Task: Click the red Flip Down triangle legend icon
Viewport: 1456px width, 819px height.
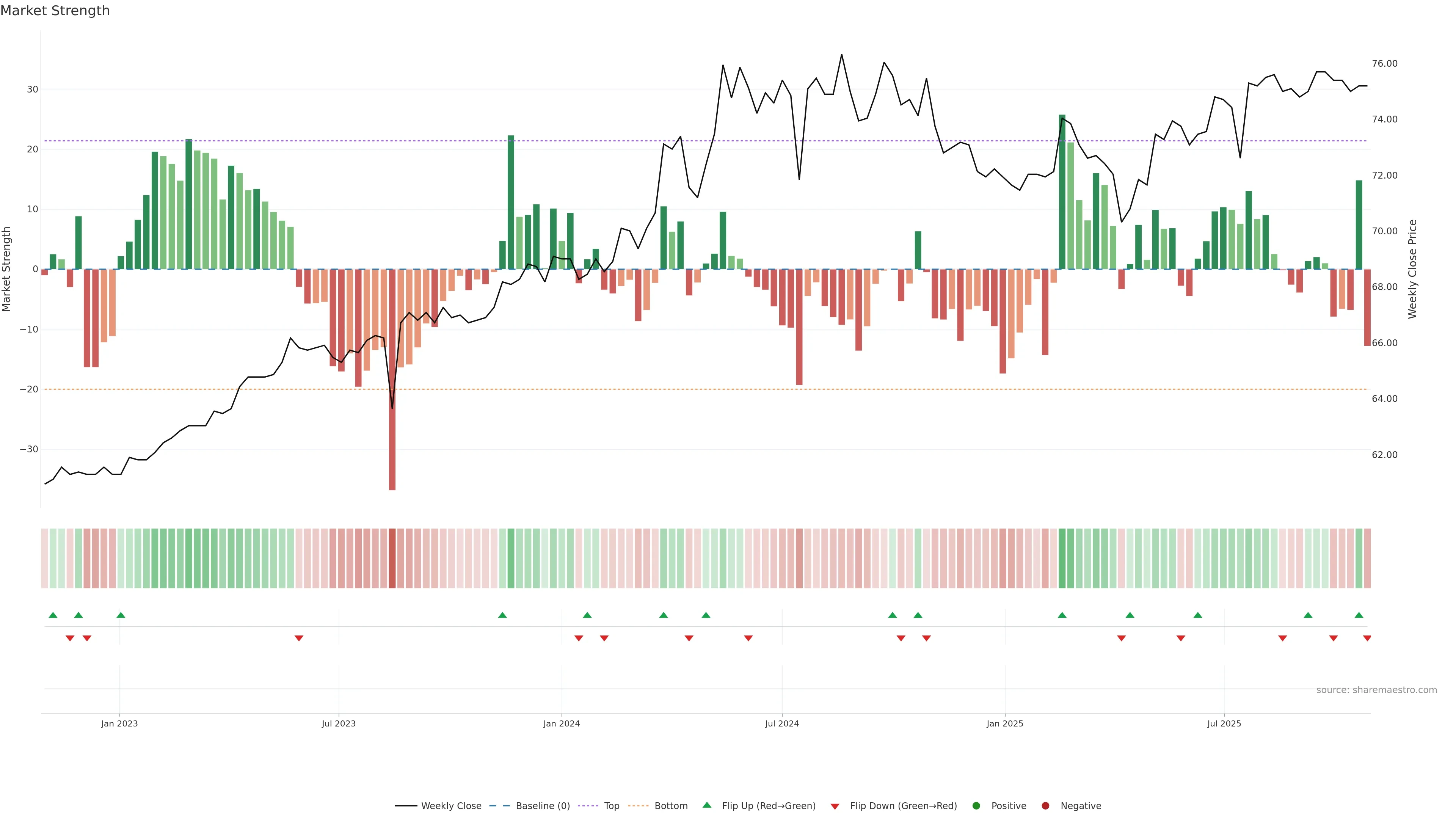Action: (x=835, y=806)
